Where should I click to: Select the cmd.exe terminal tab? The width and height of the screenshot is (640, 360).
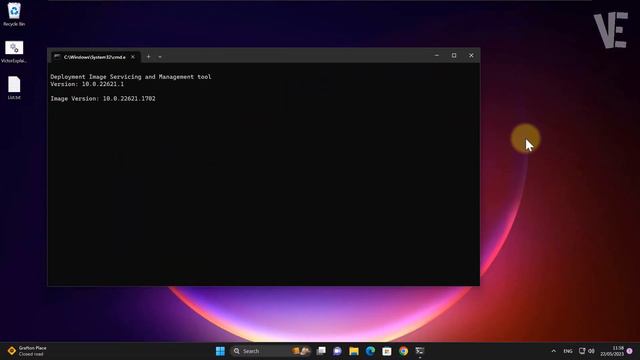(x=95, y=57)
